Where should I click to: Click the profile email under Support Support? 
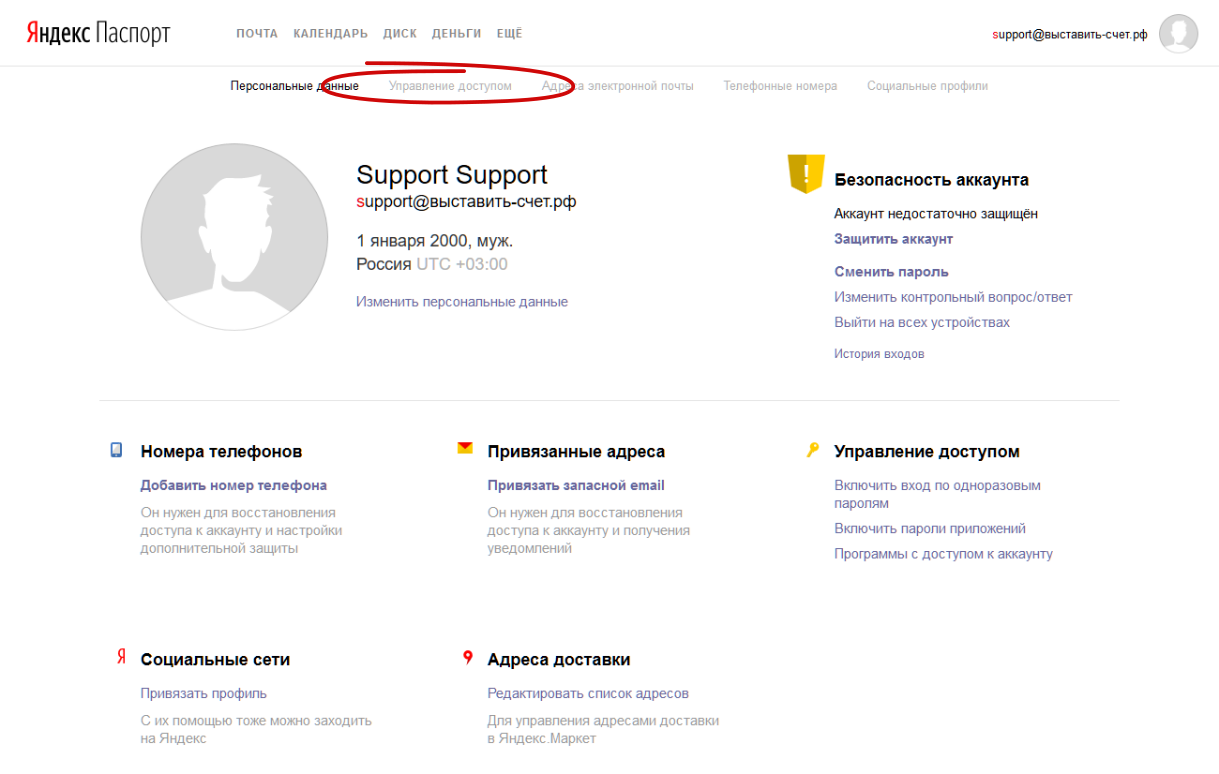pos(466,202)
